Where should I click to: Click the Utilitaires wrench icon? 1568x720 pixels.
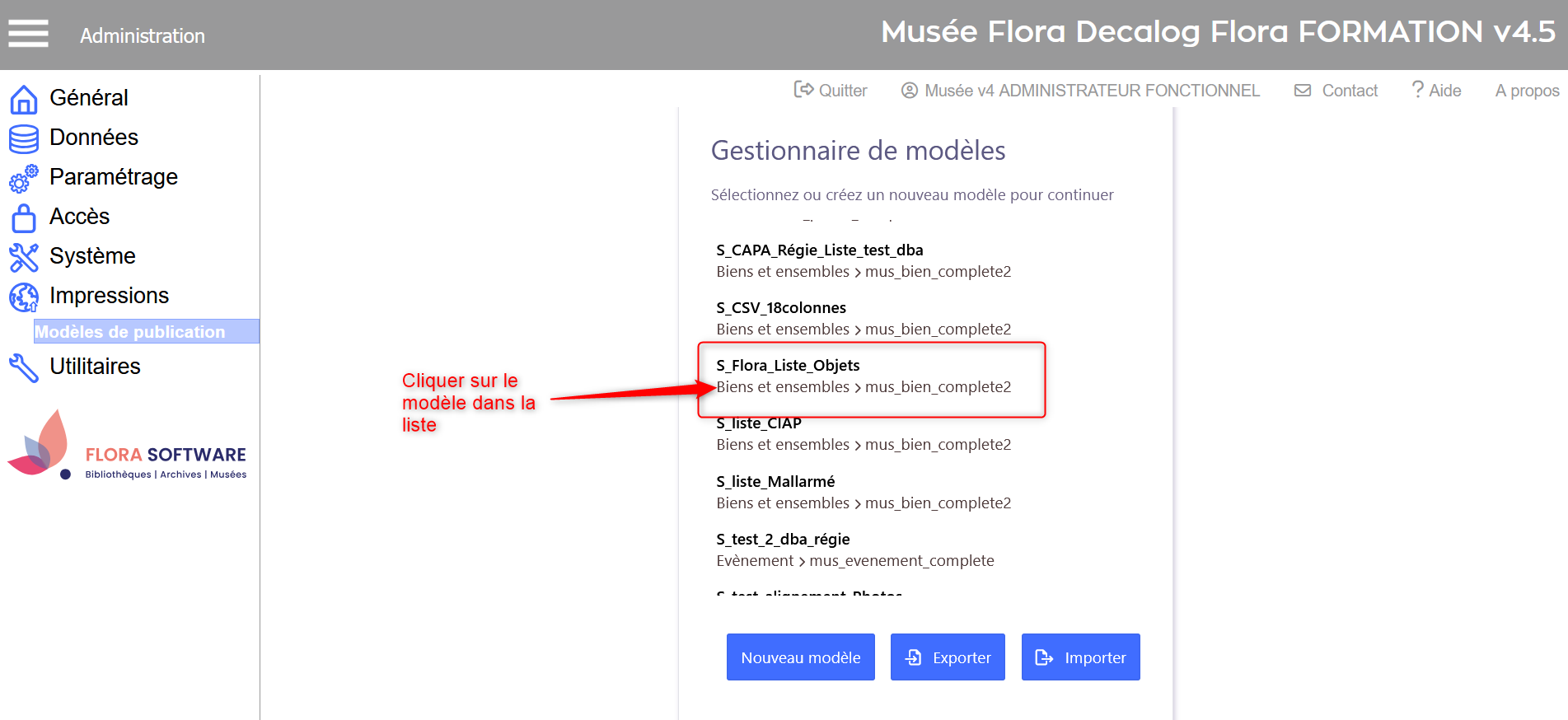tap(24, 367)
